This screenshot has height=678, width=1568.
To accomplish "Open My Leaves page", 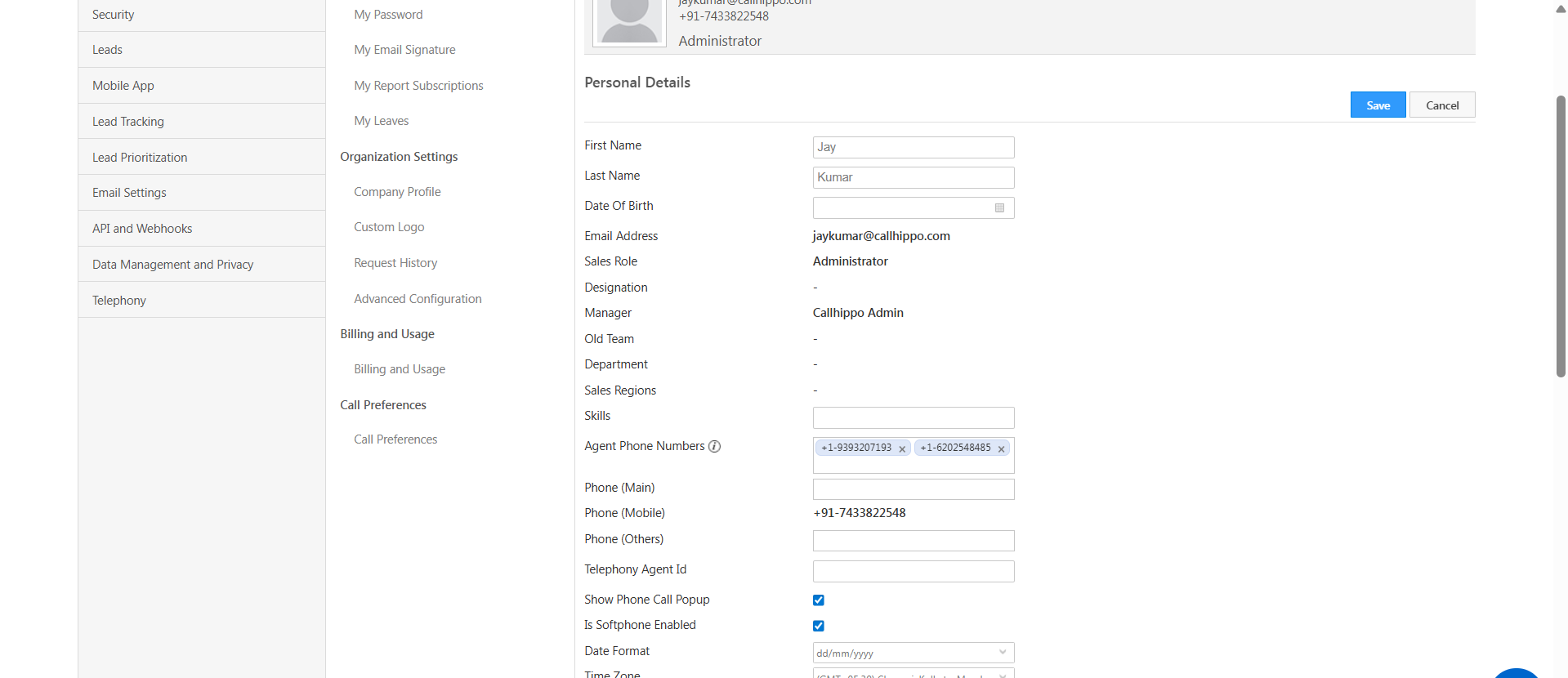I will click(381, 121).
